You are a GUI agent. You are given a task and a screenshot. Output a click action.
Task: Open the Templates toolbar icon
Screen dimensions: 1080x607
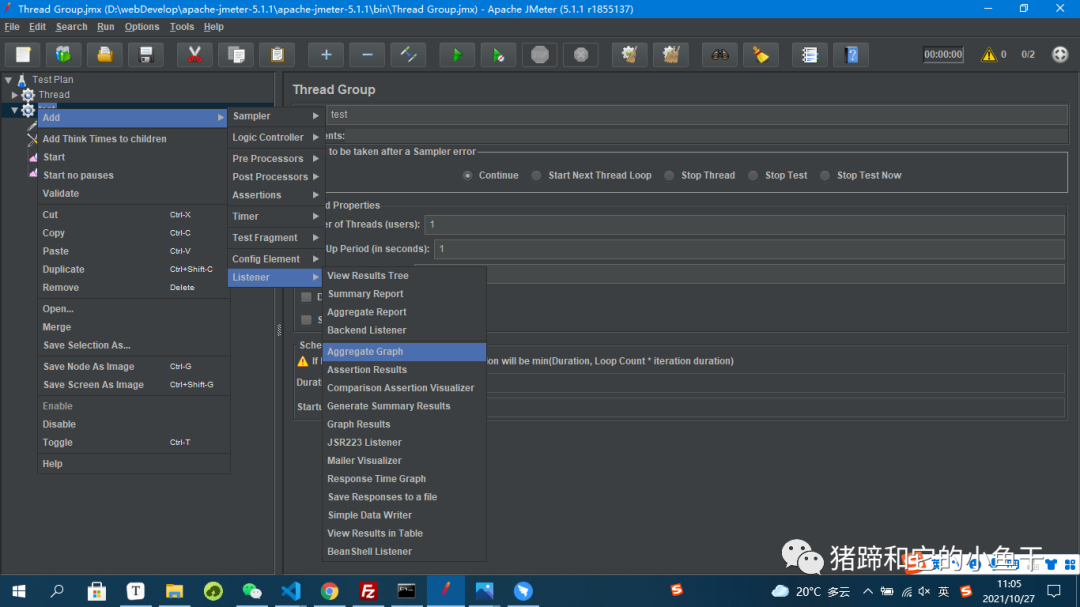coord(63,54)
